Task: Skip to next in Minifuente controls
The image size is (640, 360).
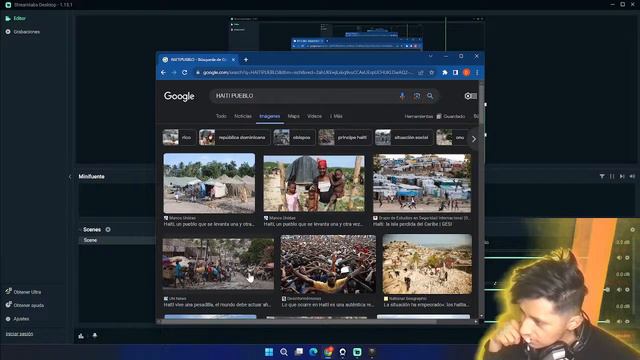Action: (622, 176)
